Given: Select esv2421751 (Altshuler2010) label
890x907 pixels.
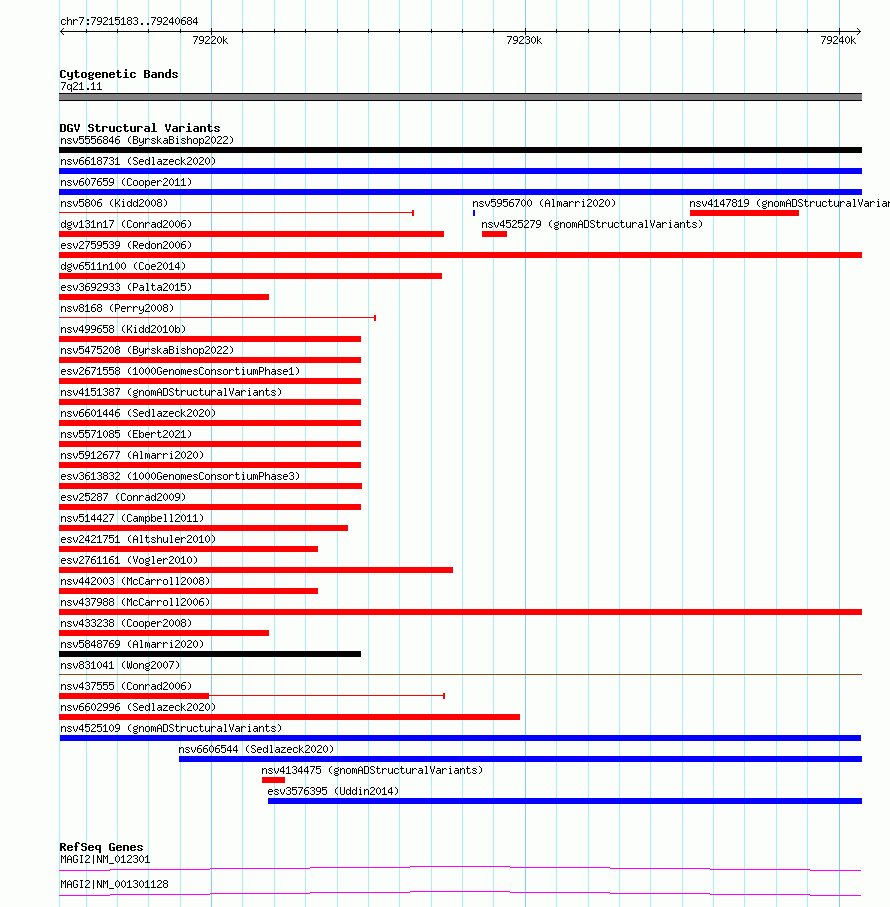Looking at the screenshot, I should coord(138,540).
